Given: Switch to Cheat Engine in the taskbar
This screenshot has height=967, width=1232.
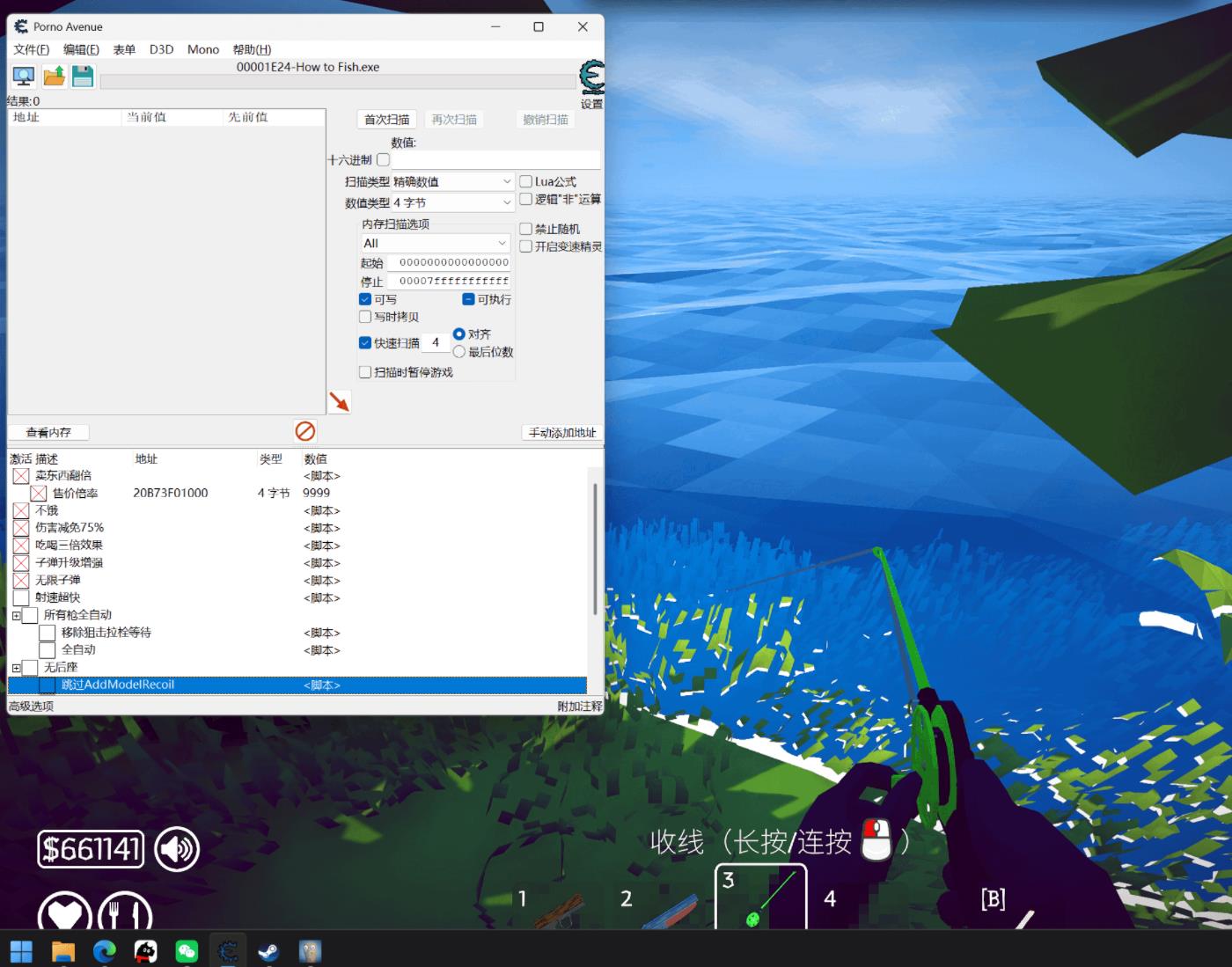Looking at the screenshot, I should point(228,950).
